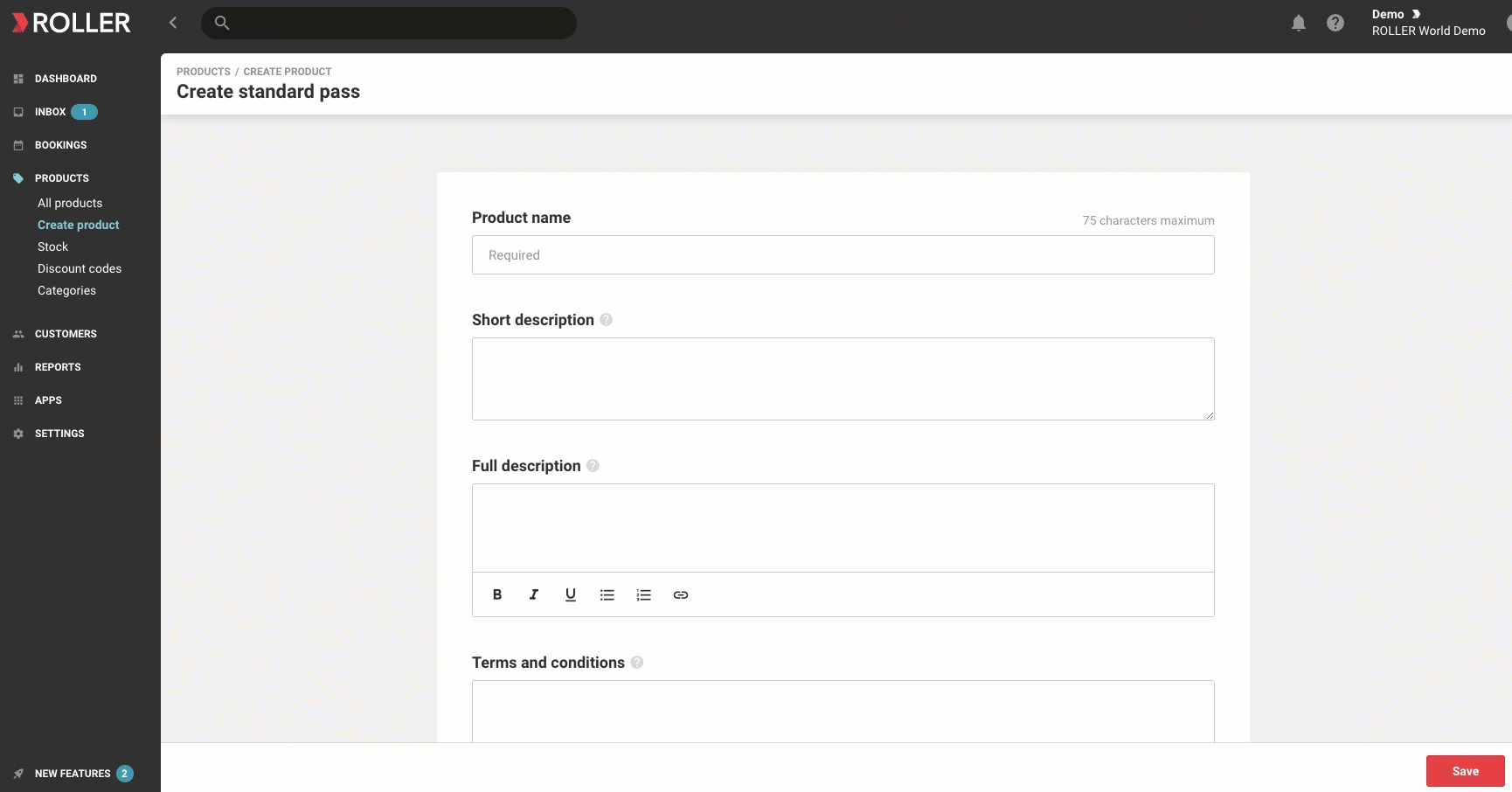1512x792 pixels.
Task: Click the Dashboard grid icon
Action: [18, 79]
